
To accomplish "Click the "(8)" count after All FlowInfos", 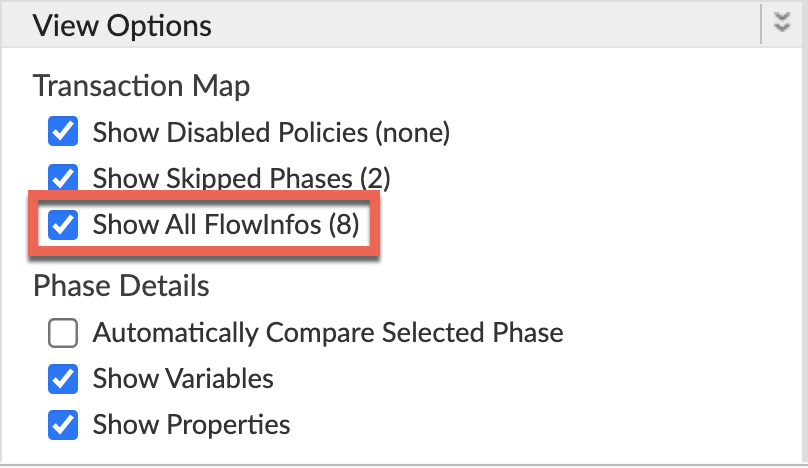I will tap(343, 225).
